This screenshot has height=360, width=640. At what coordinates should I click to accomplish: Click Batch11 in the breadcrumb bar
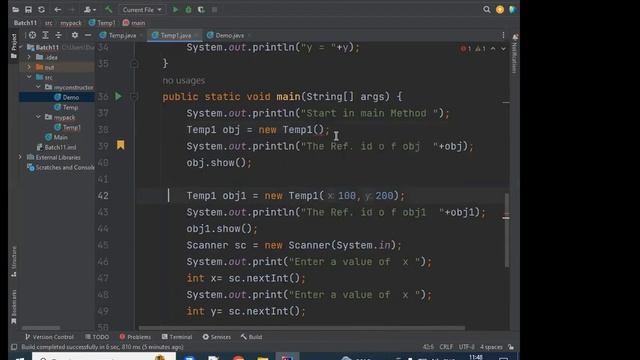[25, 23]
